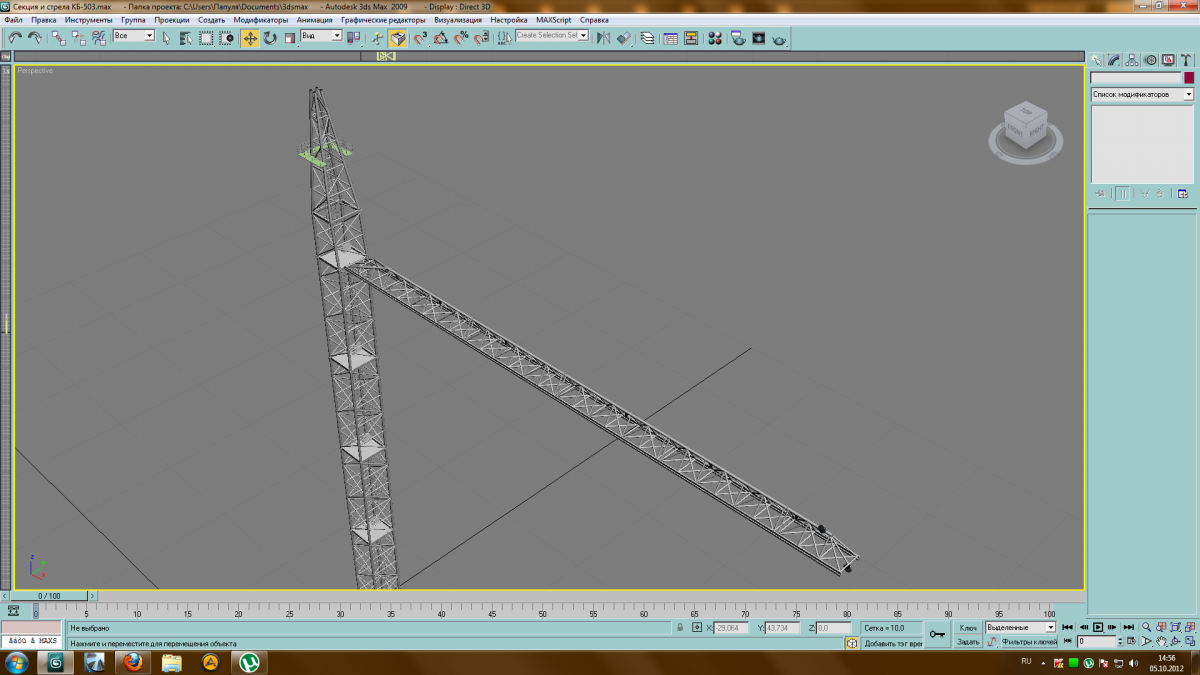1200x675 pixels.
Task: Click the large Set Keys key button
Action: pos(937,634)
